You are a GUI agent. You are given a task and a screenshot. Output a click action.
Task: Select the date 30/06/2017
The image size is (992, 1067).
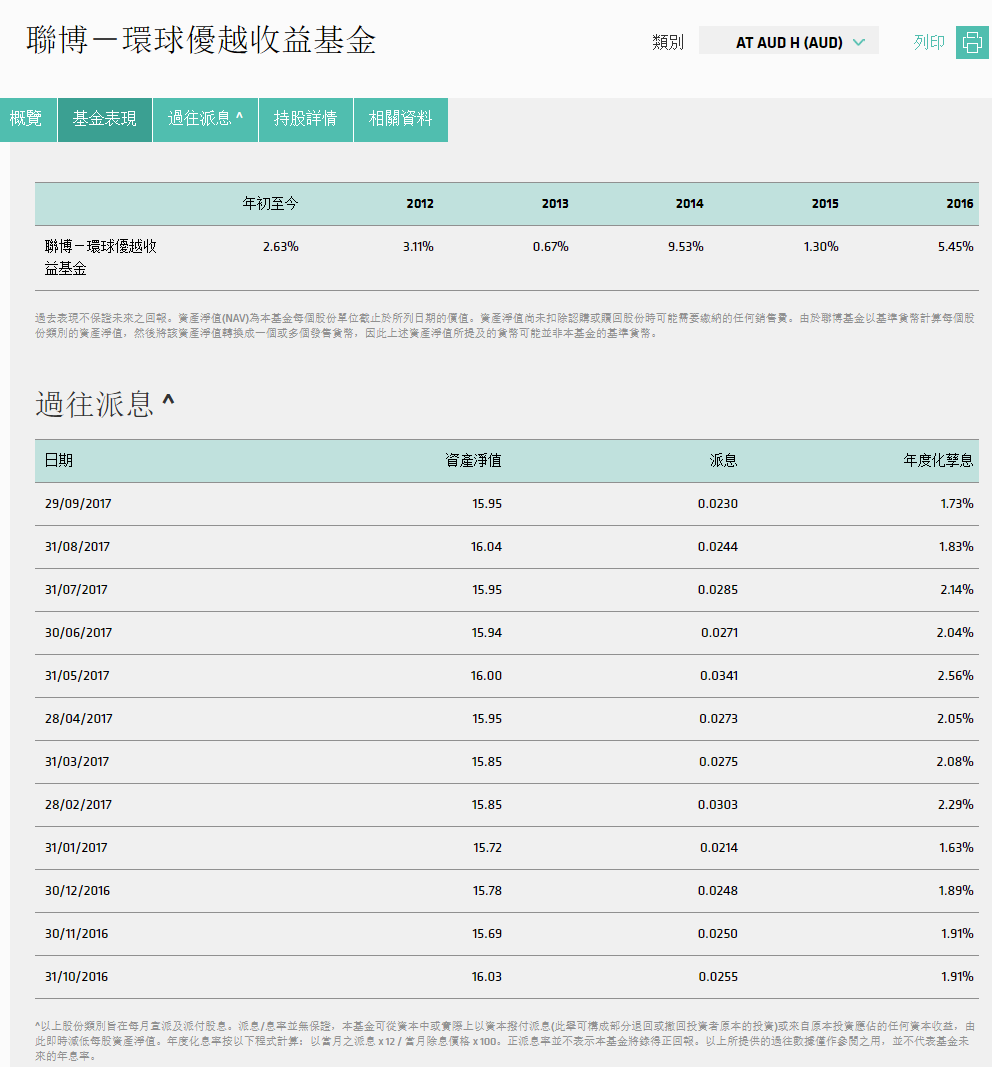(78, 632)
